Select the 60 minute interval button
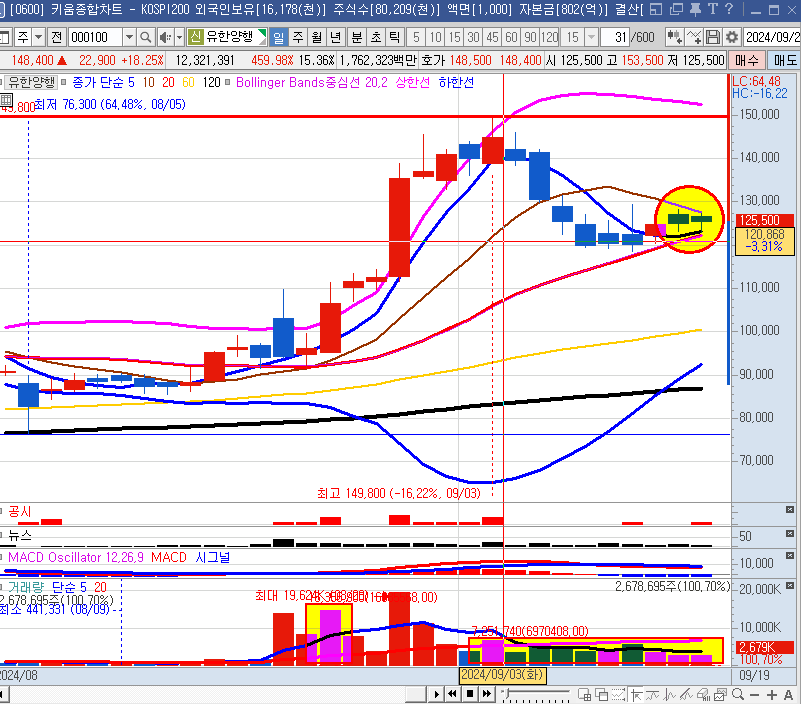The width and height of the screenshot is (801, 704). click(x=511, y=37)
